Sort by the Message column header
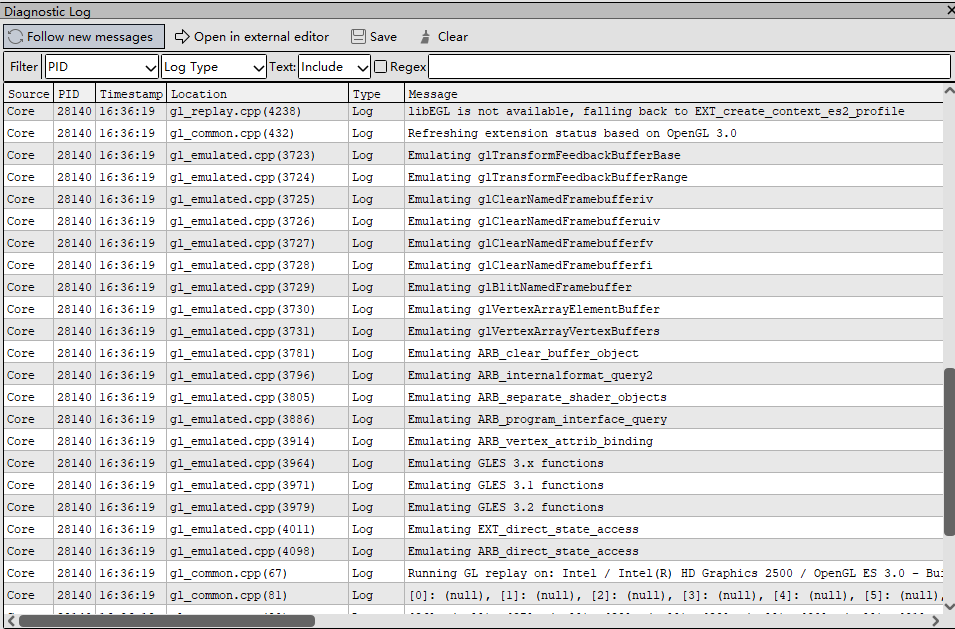Screen dimensions: 955x629 point(674,94)
